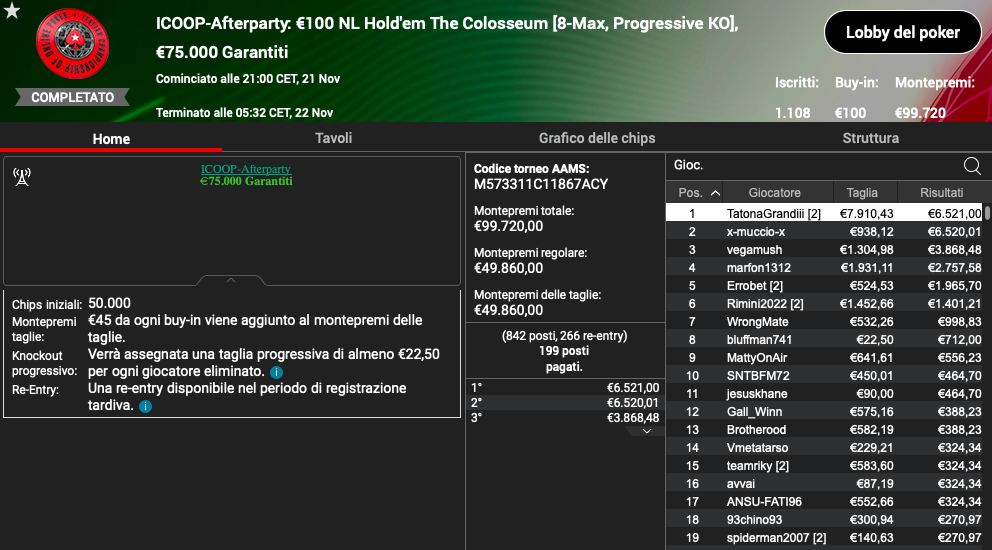This screenshot has width=992, height=550.
Task: Select player SNTBFM72
Action: coord(758,375)
